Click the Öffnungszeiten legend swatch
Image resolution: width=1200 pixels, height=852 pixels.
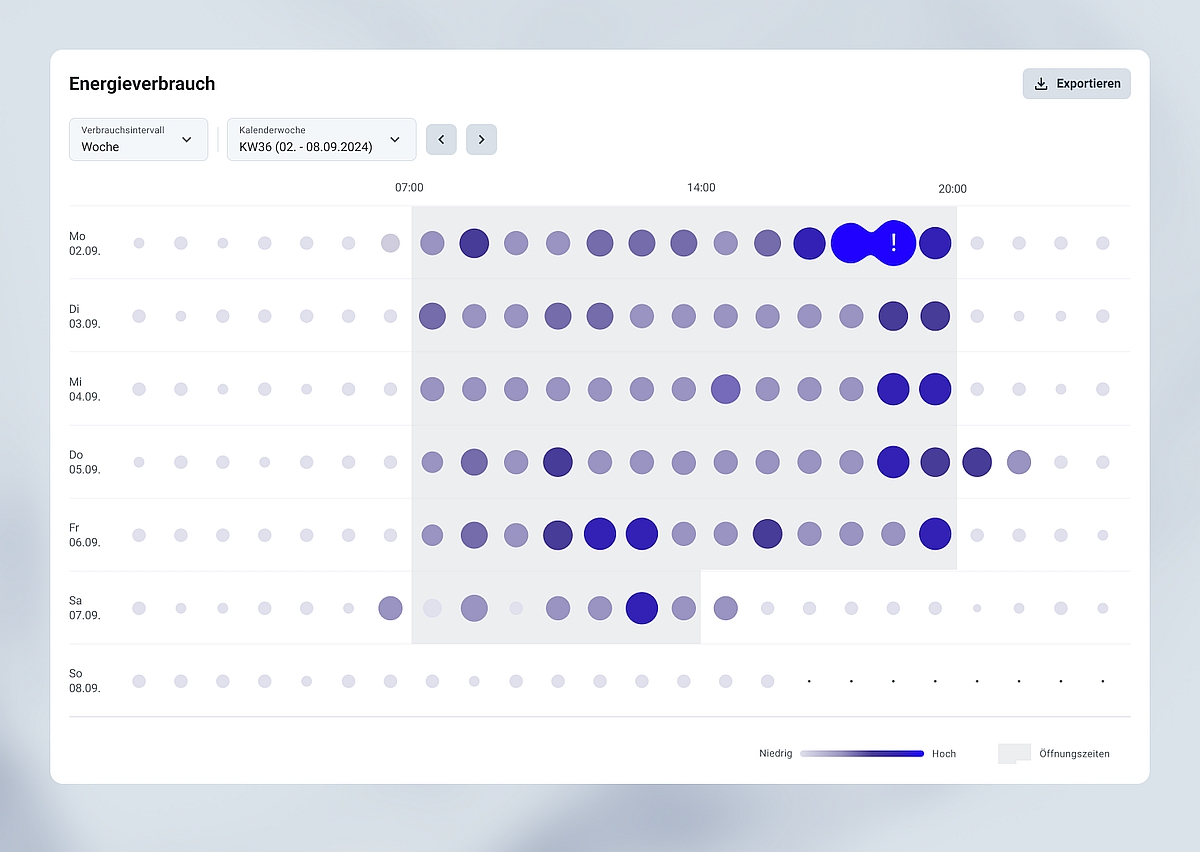1013,754
